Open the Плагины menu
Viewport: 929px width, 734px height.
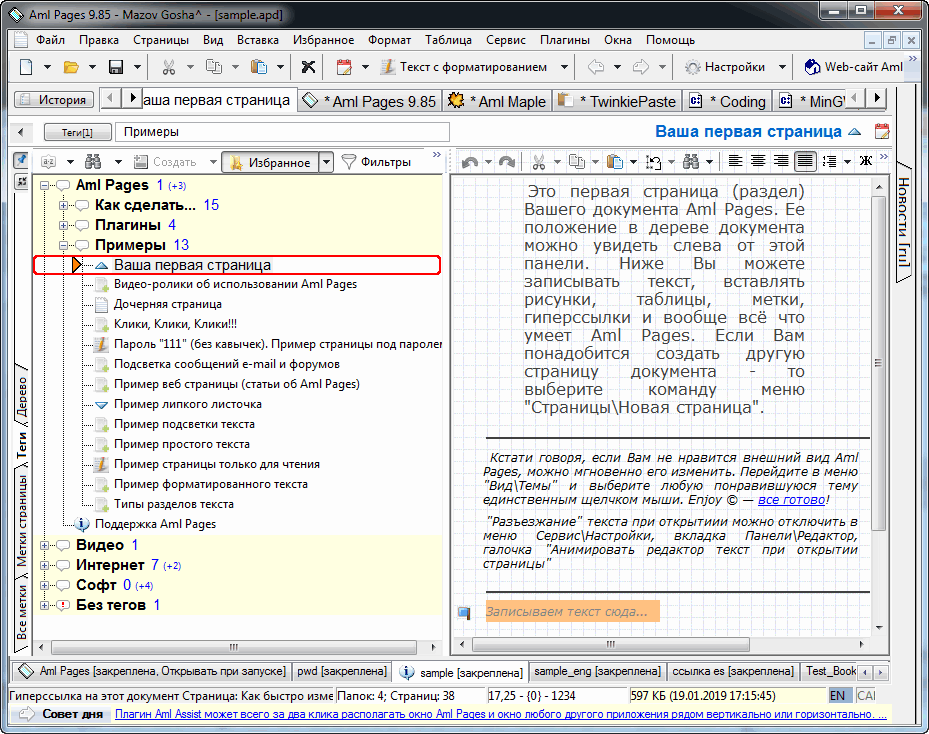pos(565,40)
